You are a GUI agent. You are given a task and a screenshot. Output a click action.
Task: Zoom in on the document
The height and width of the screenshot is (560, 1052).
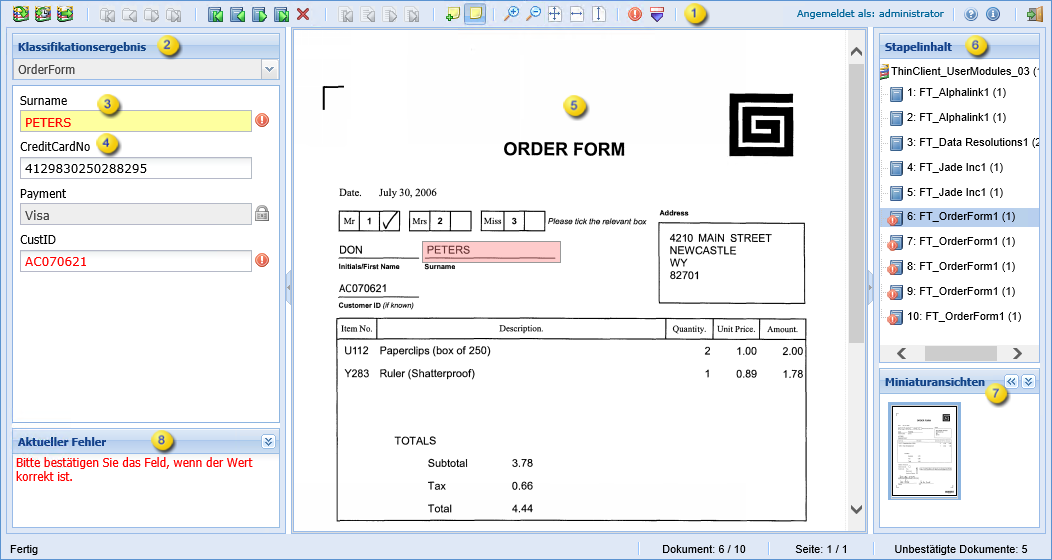tap(511, 15)
